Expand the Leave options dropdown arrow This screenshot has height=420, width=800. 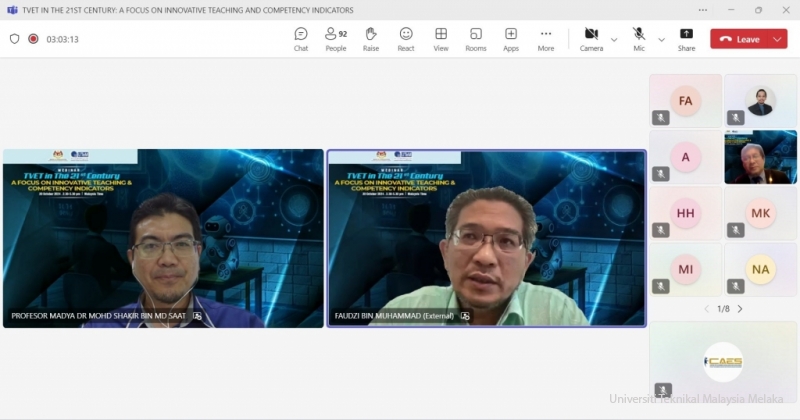779,39
